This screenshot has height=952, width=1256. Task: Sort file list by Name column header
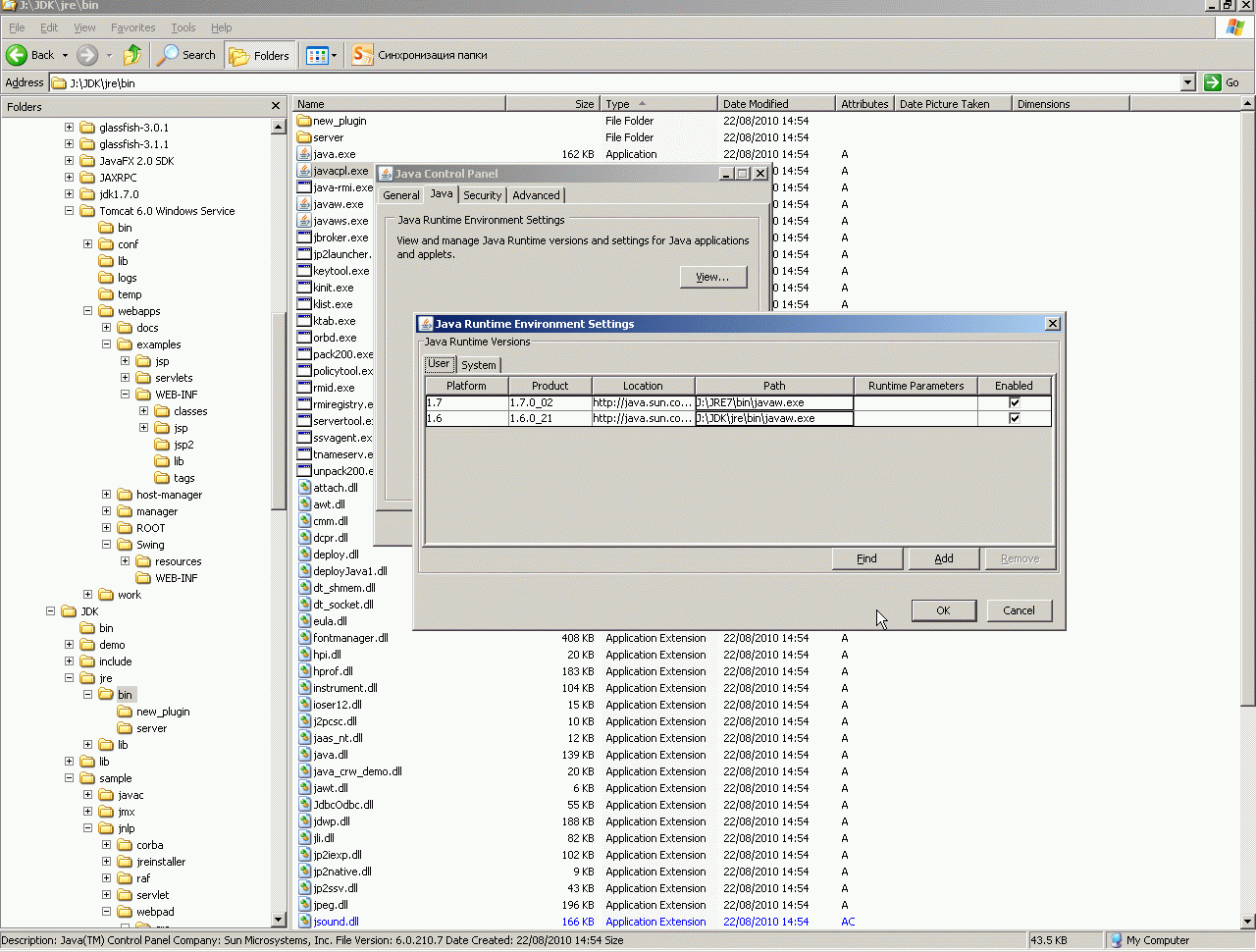pyautogui.click(x=398, y=104)
